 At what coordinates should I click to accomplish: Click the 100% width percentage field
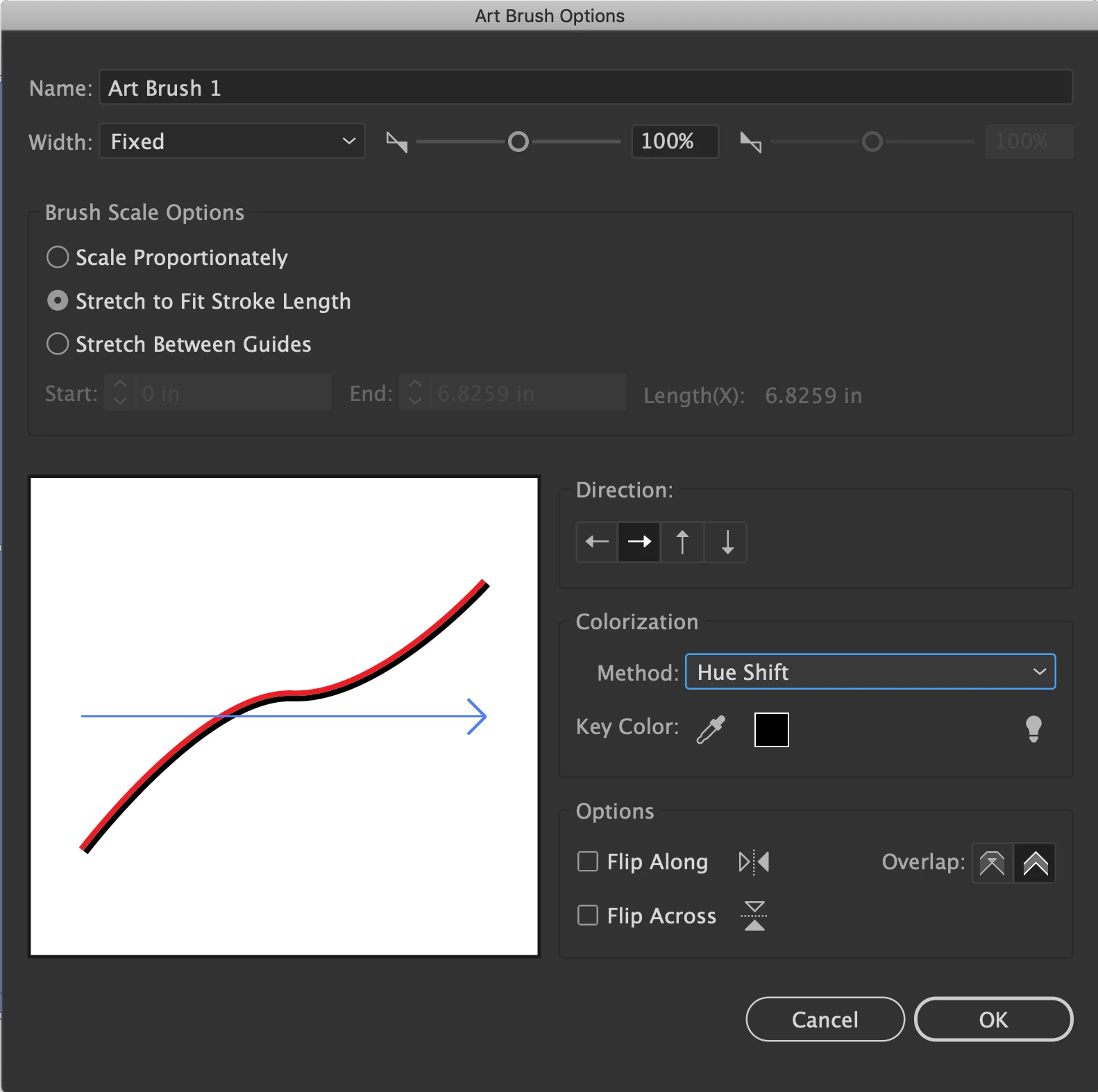point(675,142)
